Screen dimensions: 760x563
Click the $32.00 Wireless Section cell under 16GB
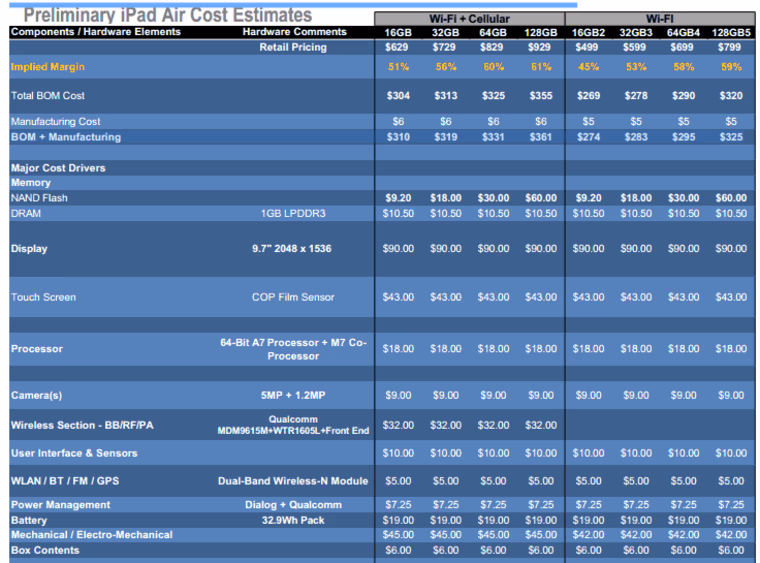398,425
